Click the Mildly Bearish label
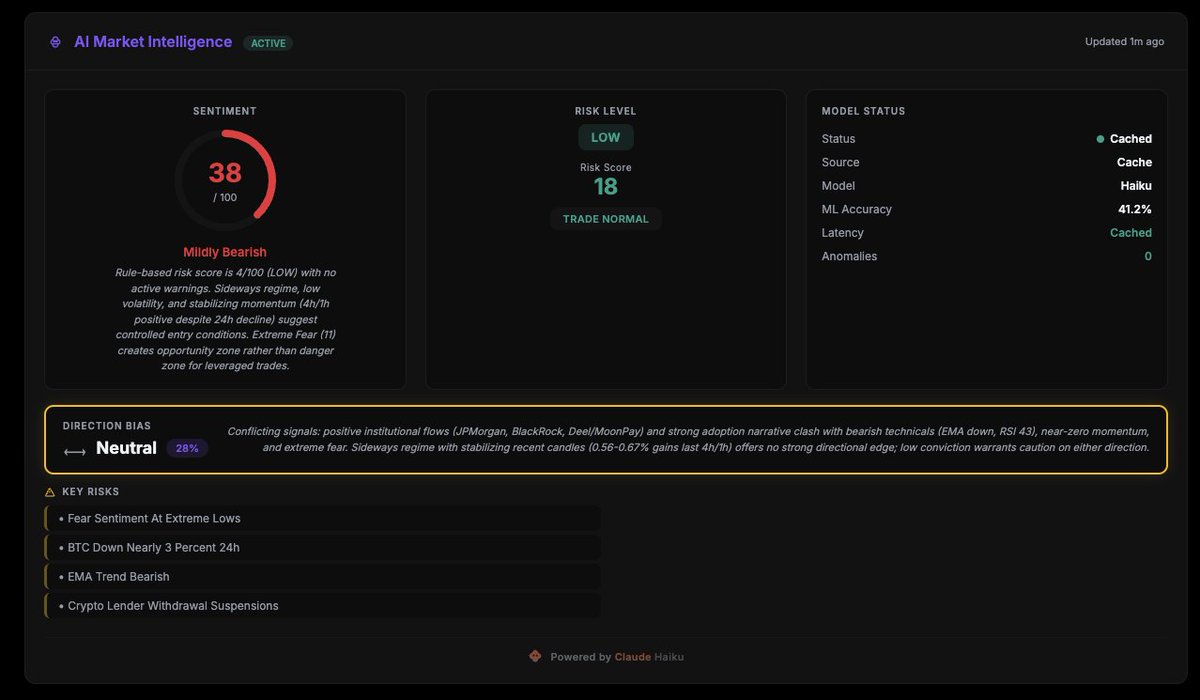1200x700 pixels. click(x=225, y=252)
